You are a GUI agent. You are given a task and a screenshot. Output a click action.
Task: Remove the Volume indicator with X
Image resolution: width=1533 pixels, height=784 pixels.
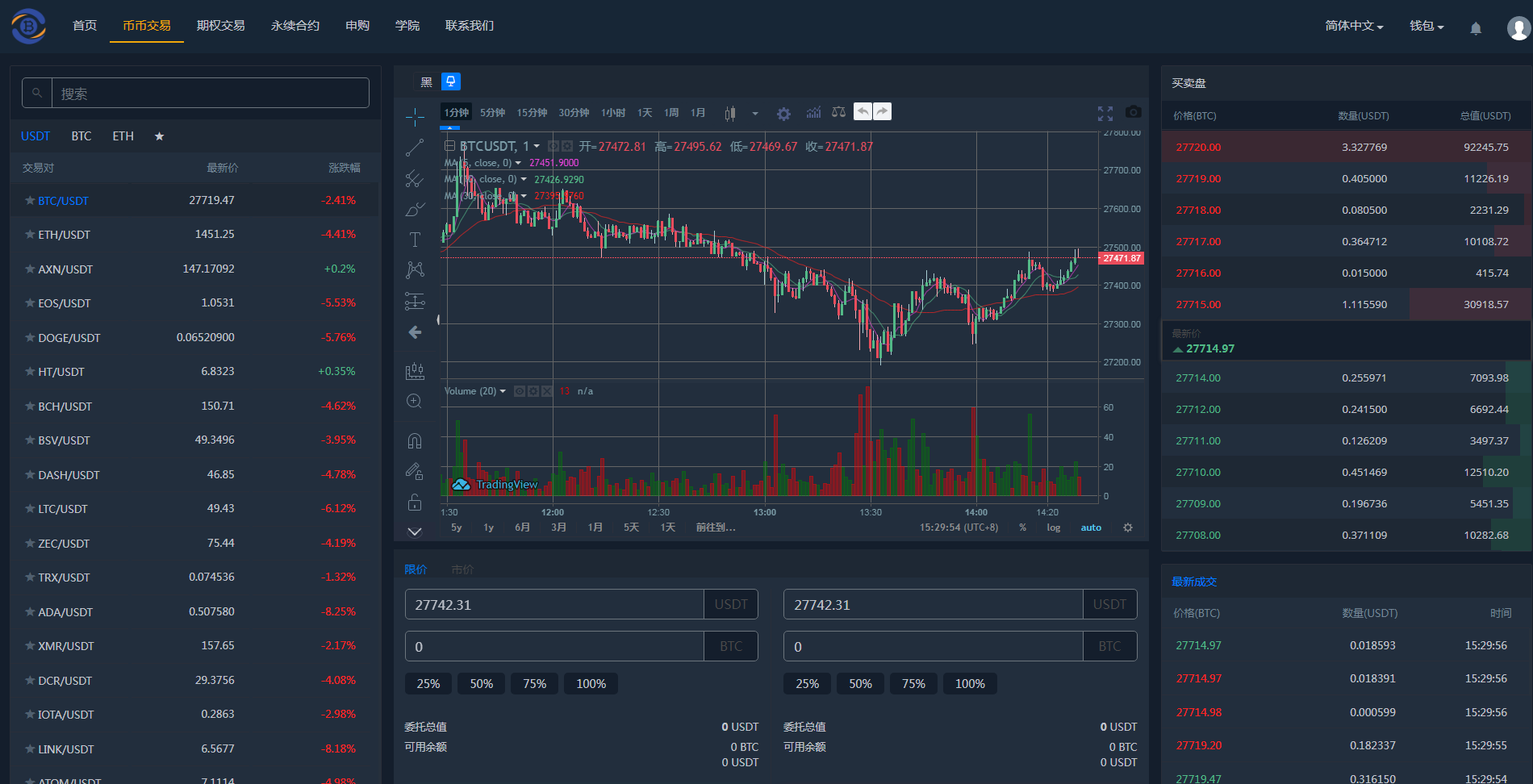tap(547, 391)
